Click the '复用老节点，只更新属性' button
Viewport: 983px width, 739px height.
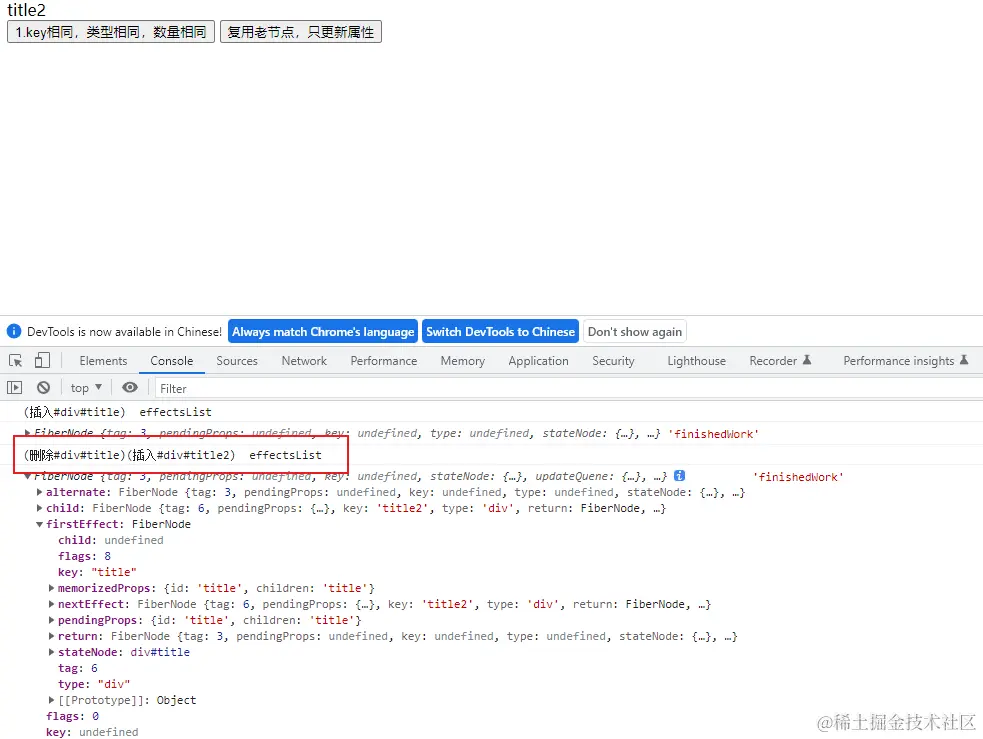click(x=301, y=32)
